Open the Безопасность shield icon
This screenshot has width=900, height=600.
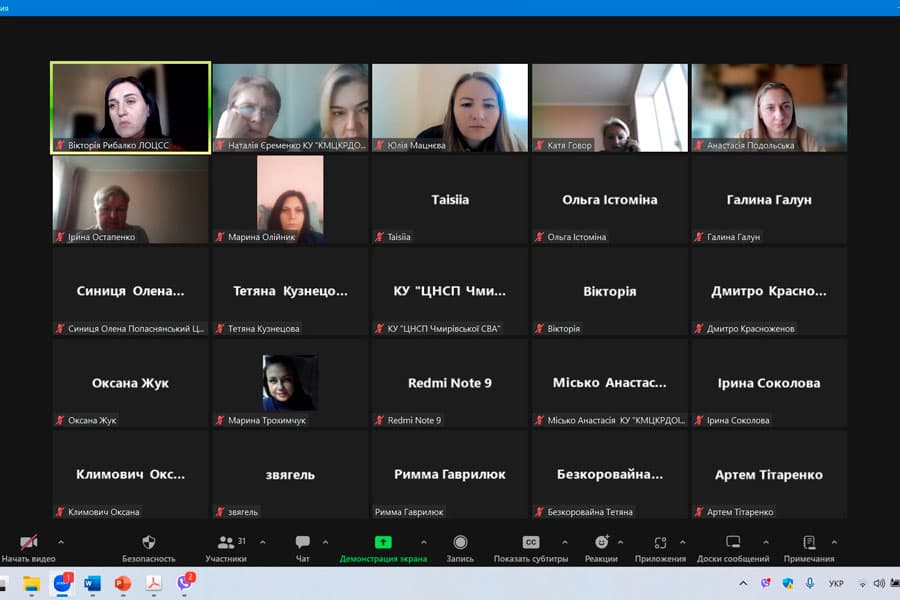149,541
